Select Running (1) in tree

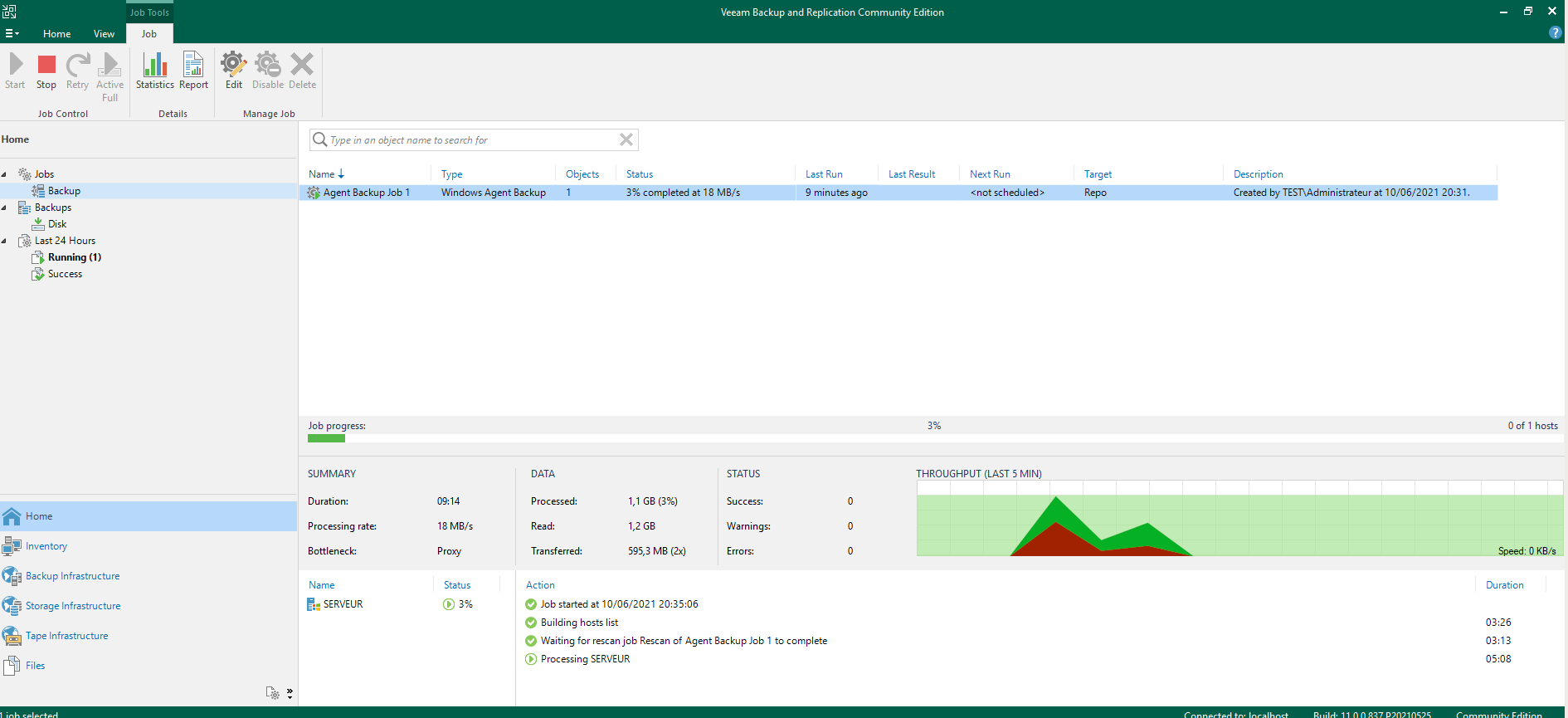(x=74, y=257)
